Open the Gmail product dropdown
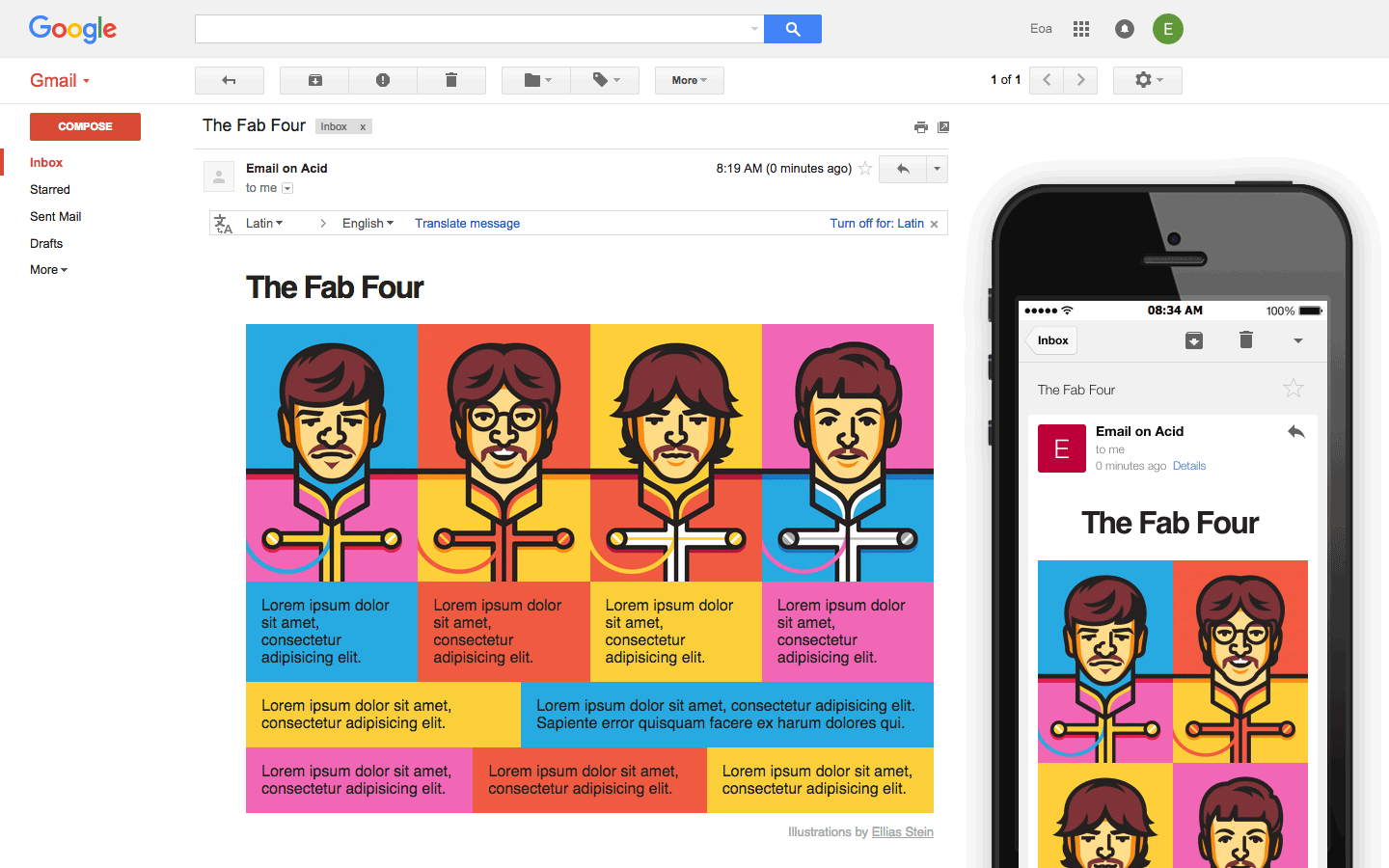Screen dimensions: 1389x868 [x=60, y=81]
